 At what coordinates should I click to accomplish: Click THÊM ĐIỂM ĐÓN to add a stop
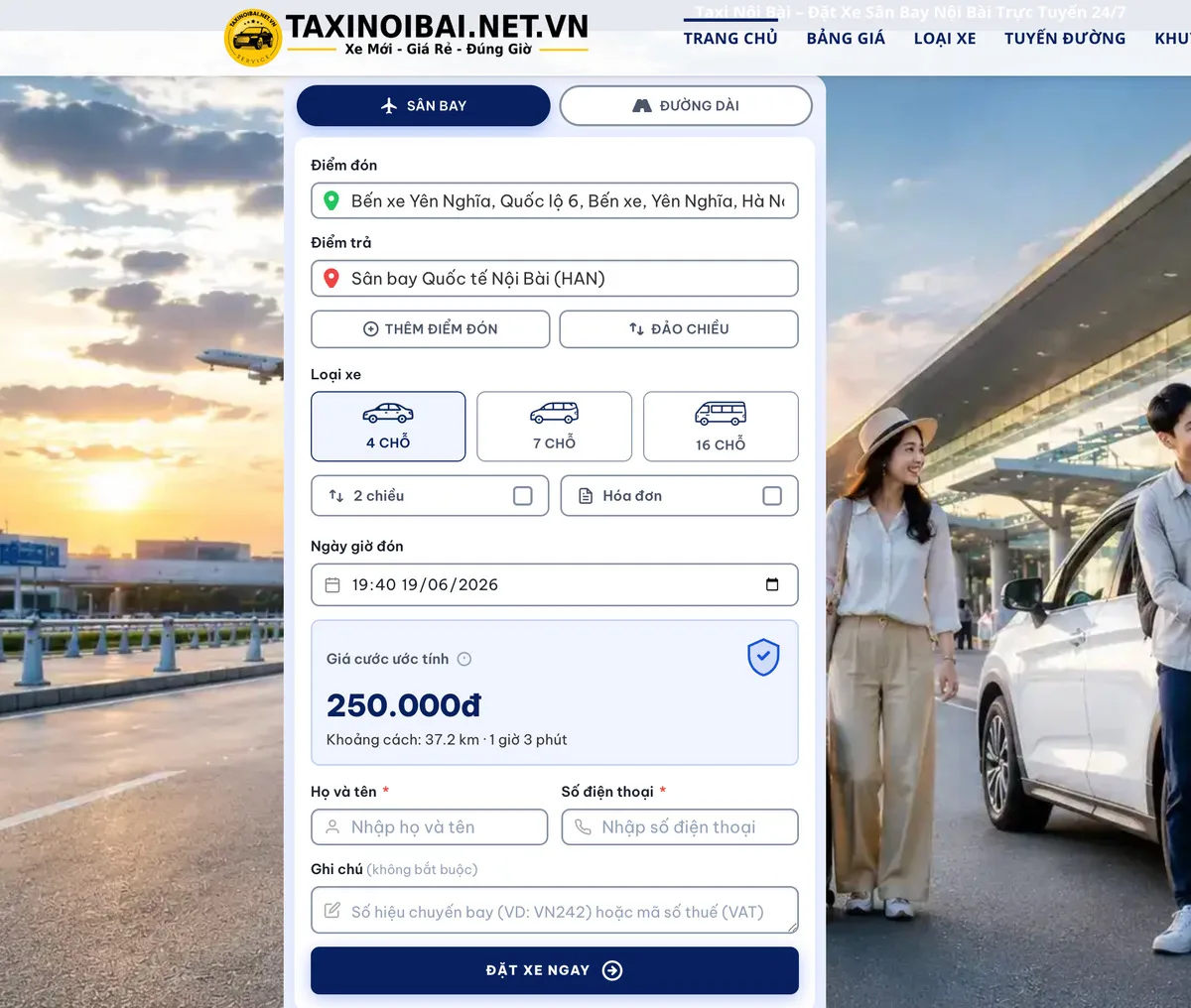[431, 329]
